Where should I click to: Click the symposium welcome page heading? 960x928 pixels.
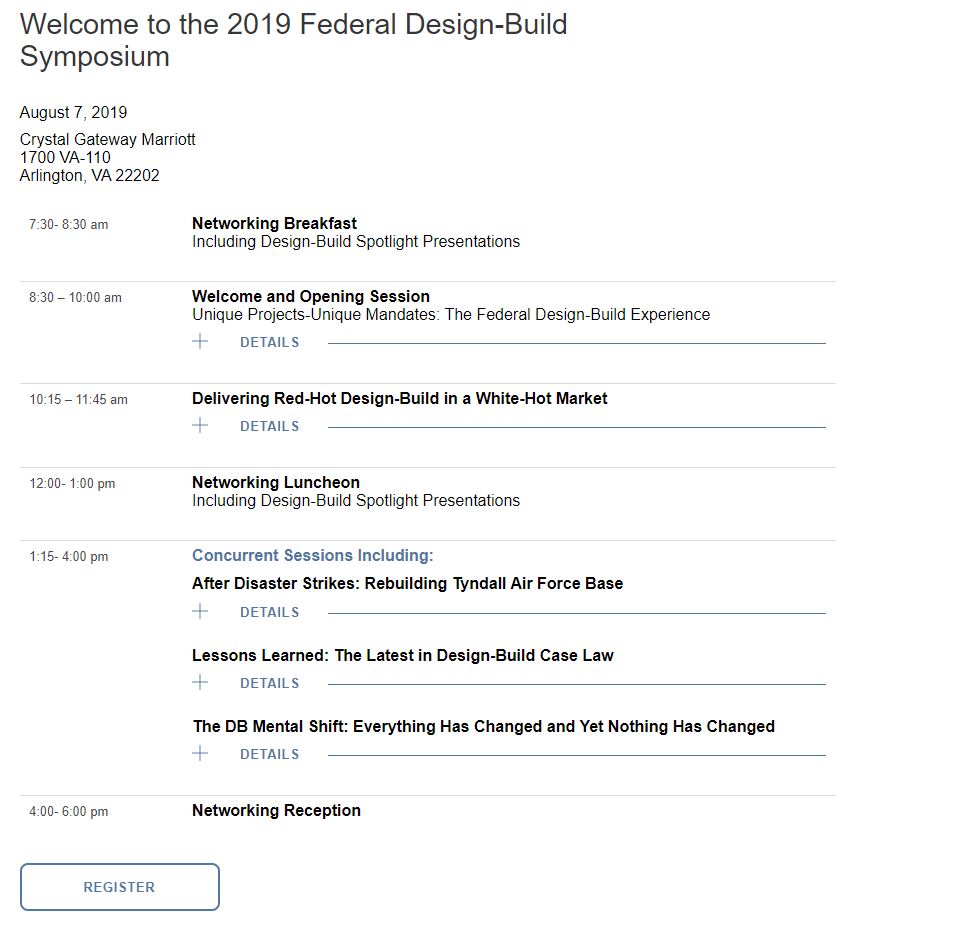coord(293,40)
